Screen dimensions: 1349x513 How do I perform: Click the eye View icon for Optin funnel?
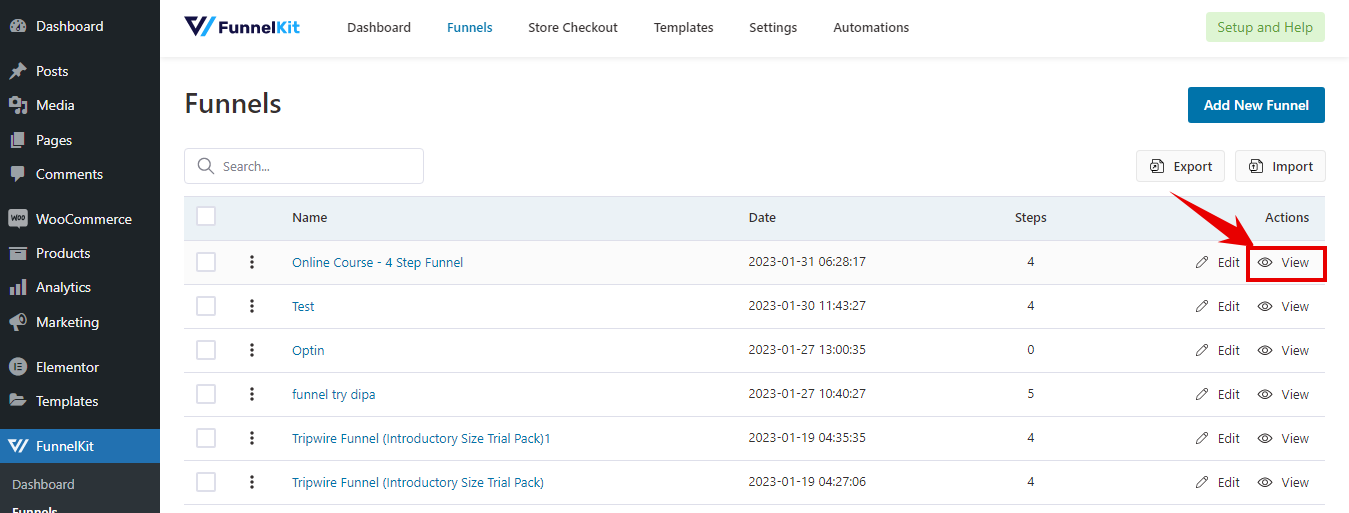(x=1265, y=350)
